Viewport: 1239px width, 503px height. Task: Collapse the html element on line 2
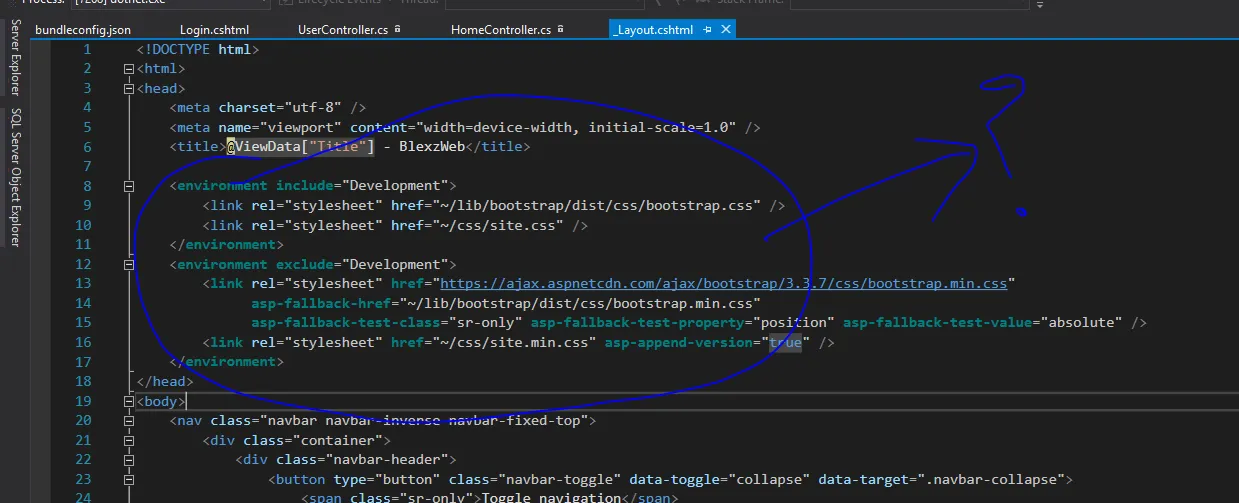click(x=128, y=69)
